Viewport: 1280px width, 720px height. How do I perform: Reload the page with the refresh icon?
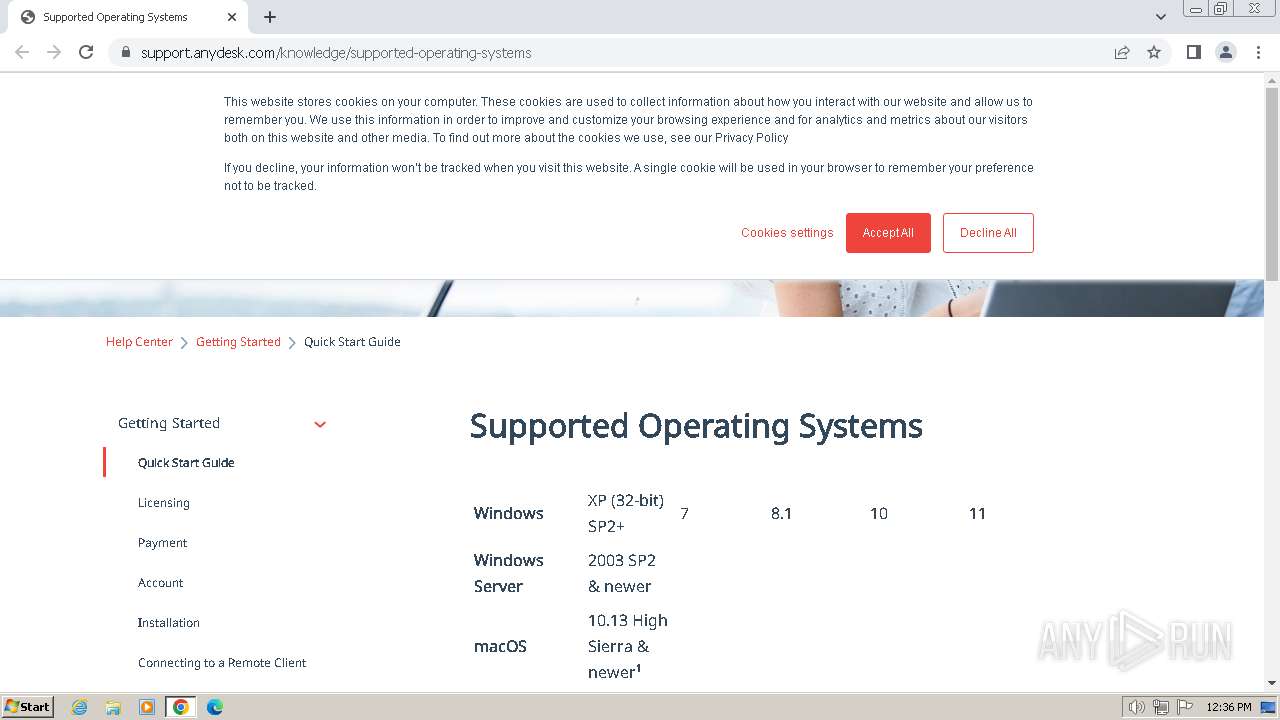(x=86, y=52)
